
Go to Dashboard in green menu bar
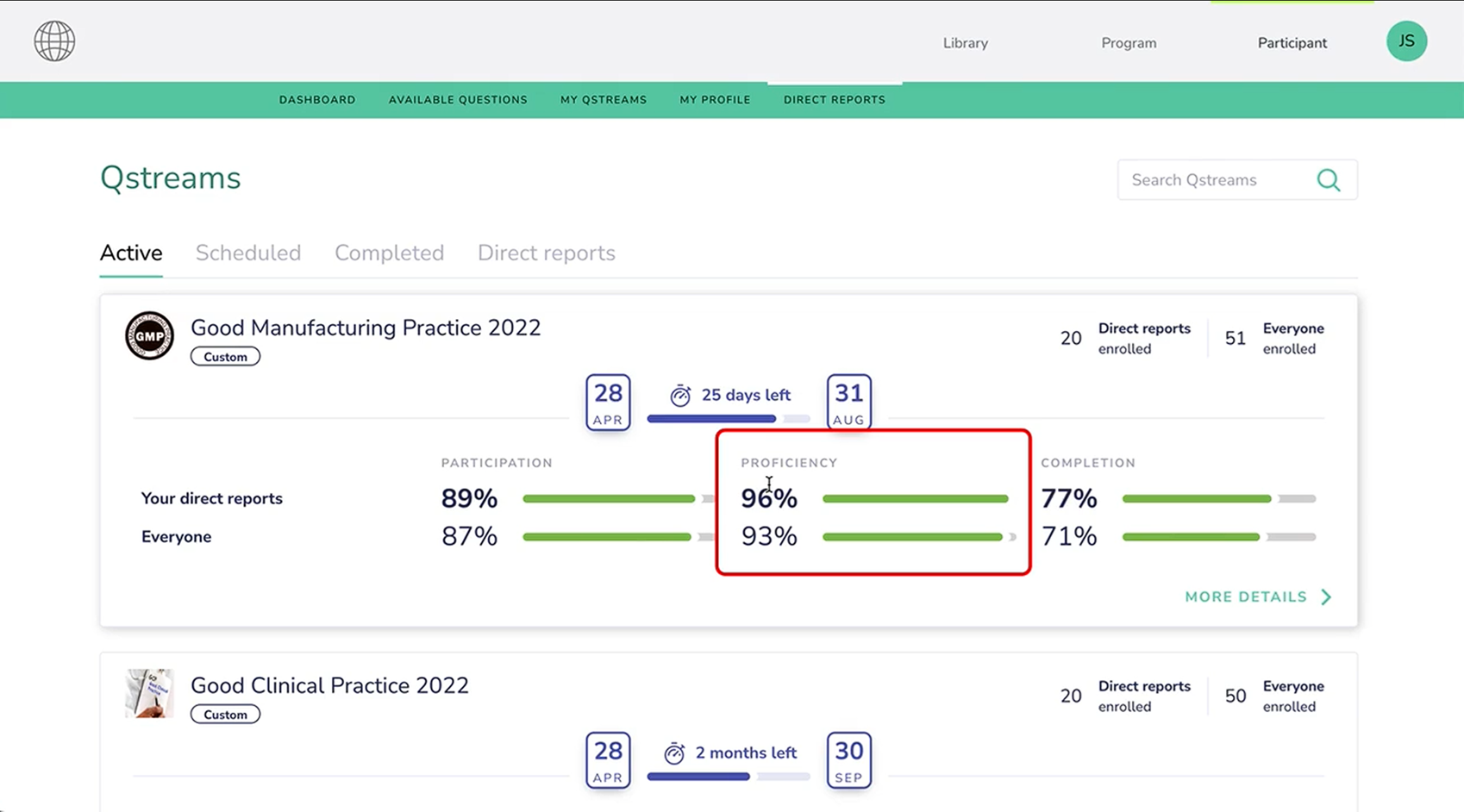[x=317, y=100]
